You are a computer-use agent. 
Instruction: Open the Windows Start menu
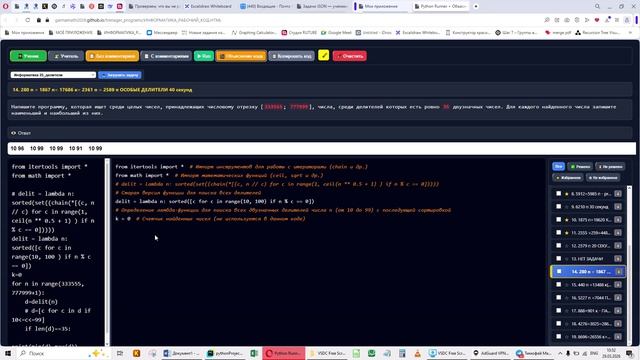pos(7,353)
